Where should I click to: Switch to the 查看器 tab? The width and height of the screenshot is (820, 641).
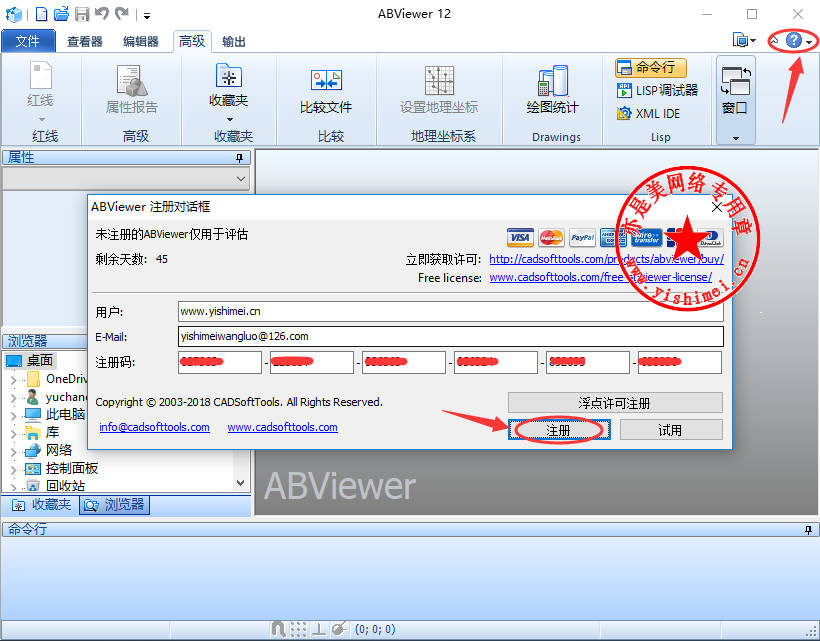coord(85,41)
